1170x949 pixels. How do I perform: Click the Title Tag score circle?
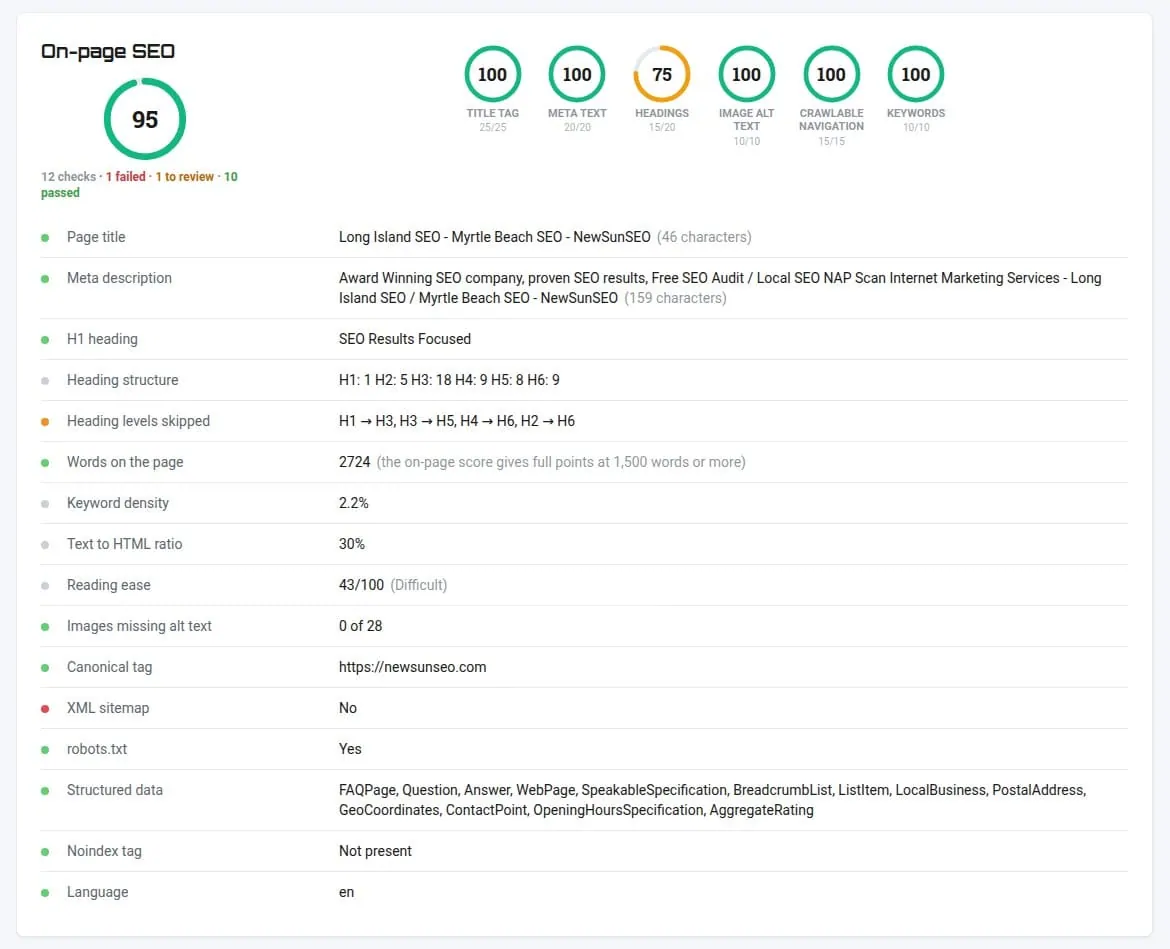click(x=492, y=74)
